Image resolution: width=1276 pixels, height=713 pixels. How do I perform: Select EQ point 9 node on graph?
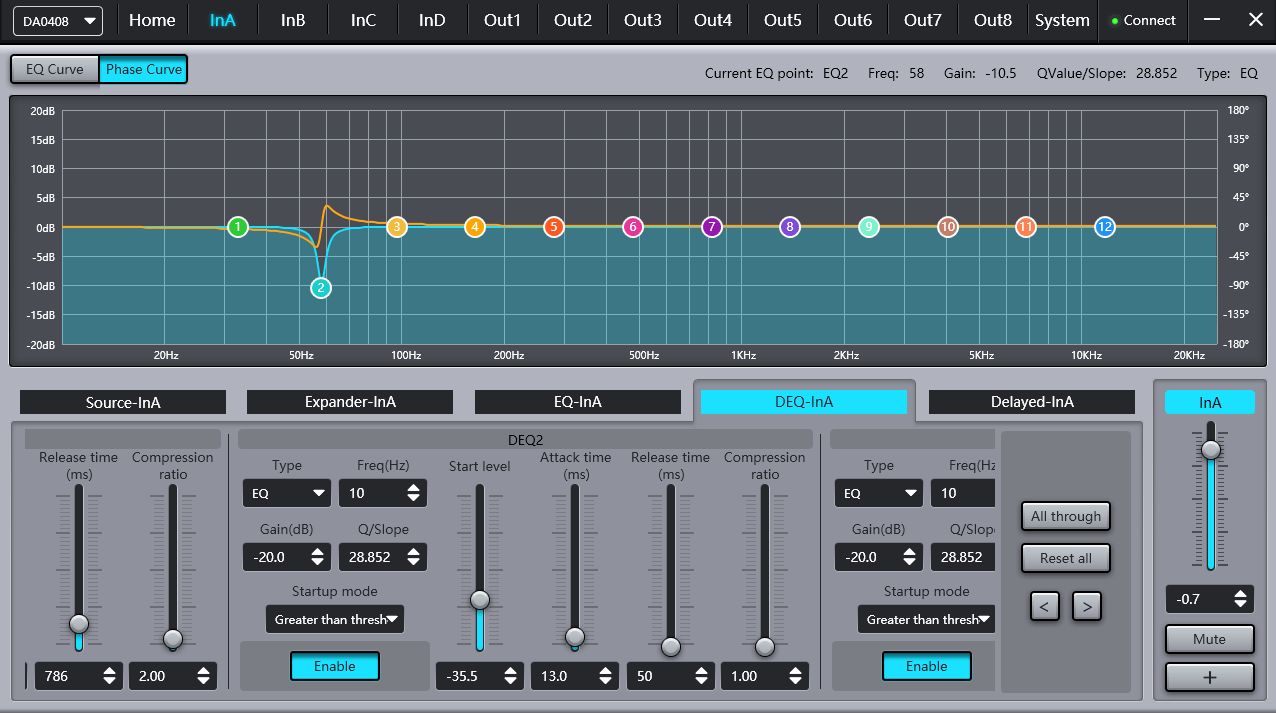click(869, 227)
